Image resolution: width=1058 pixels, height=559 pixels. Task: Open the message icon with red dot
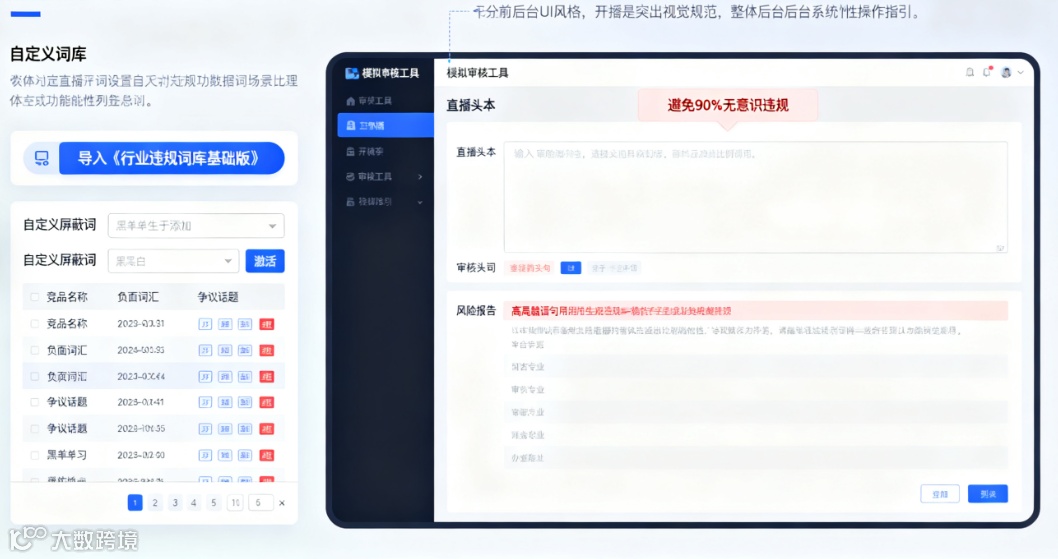pos(987,72)
